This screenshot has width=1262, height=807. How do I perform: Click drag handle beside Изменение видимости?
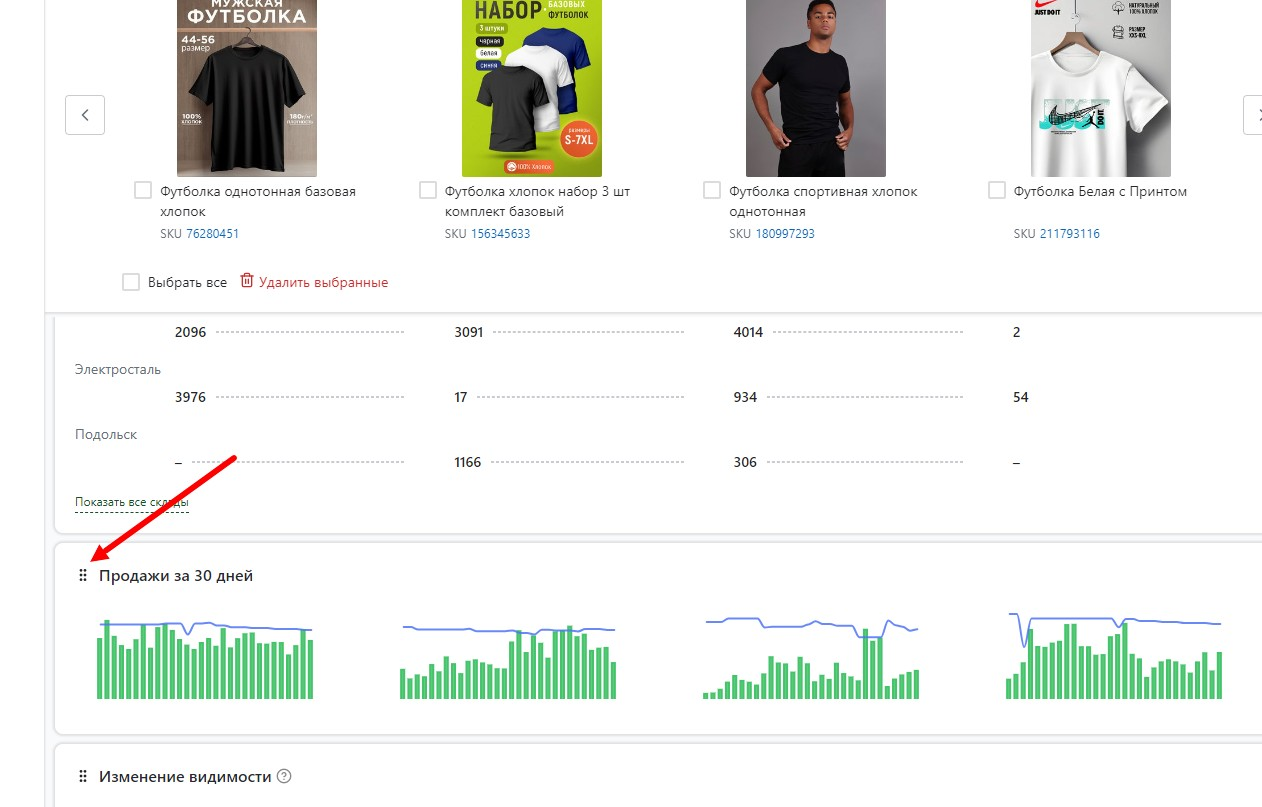point(83,777)
